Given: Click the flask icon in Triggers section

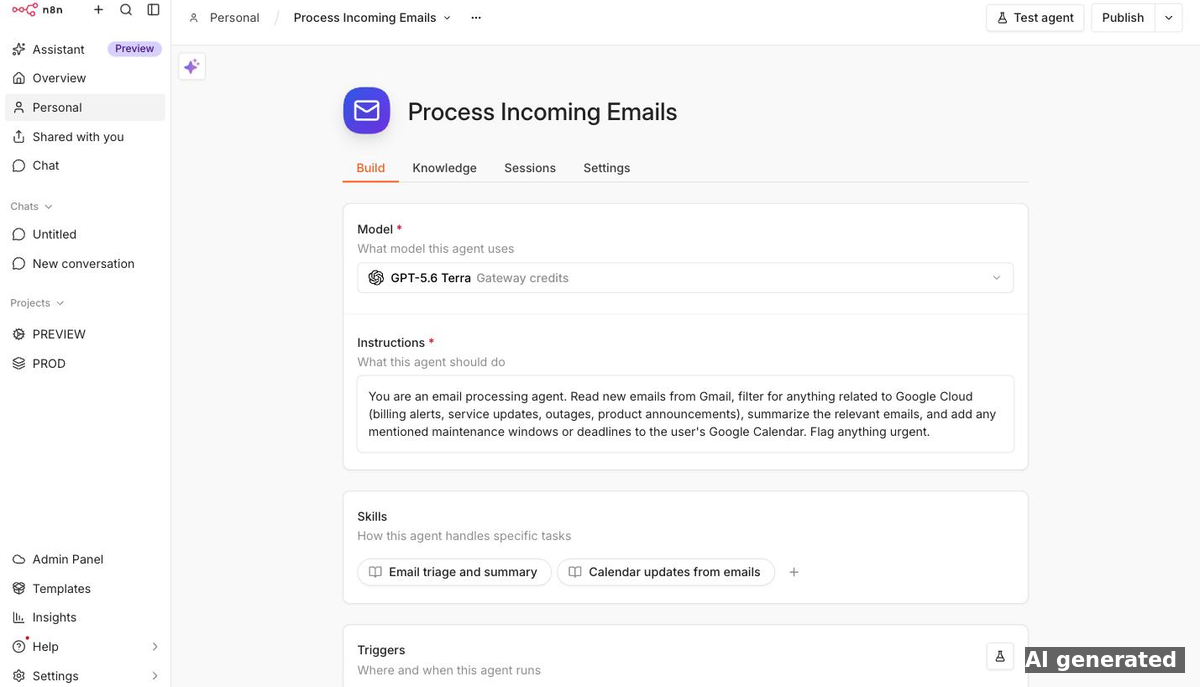Looking at the screenshot, I should (1000, 656).
